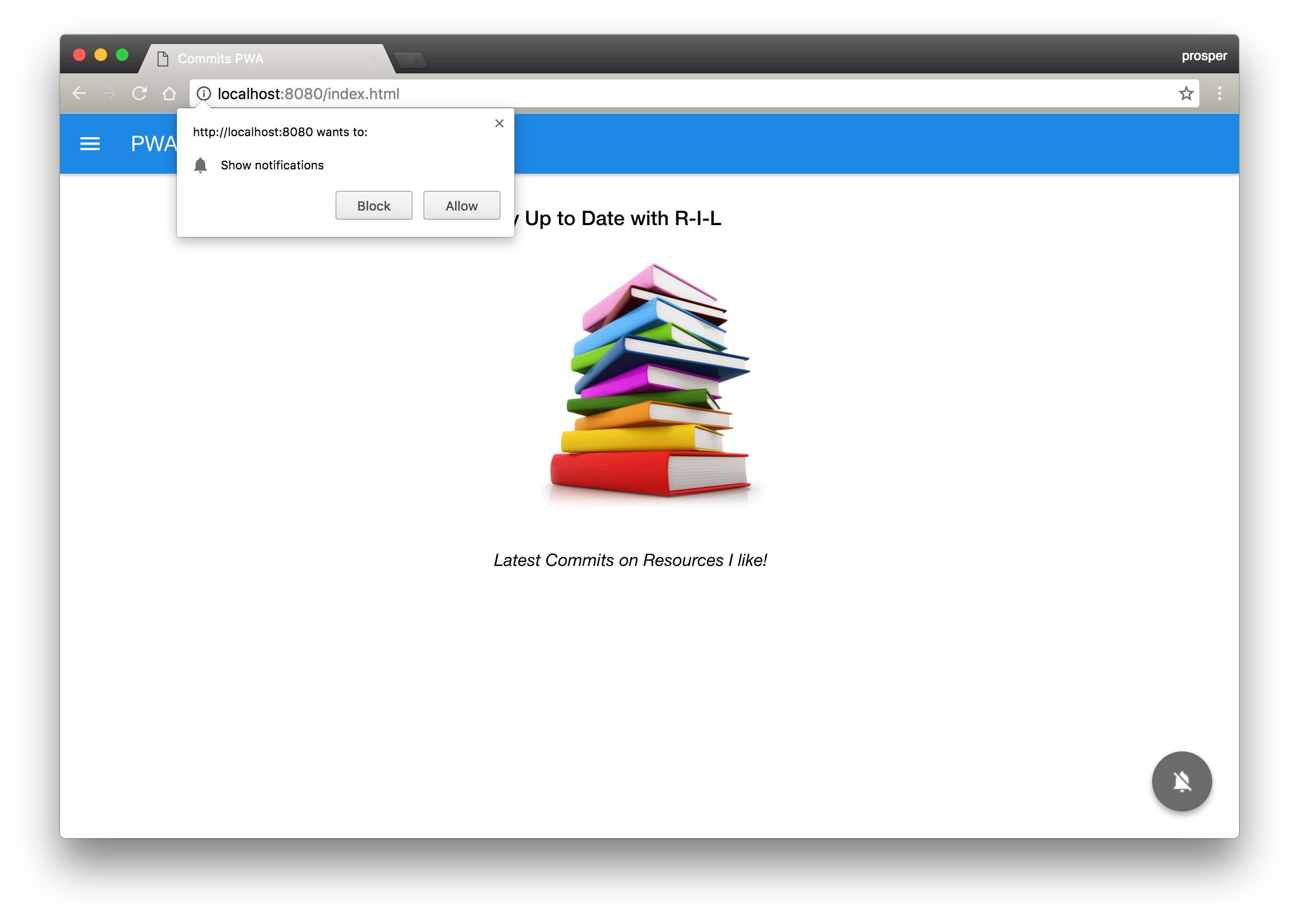
Task: Click the forward navigation arrow
Action: (x=109, y=93)
